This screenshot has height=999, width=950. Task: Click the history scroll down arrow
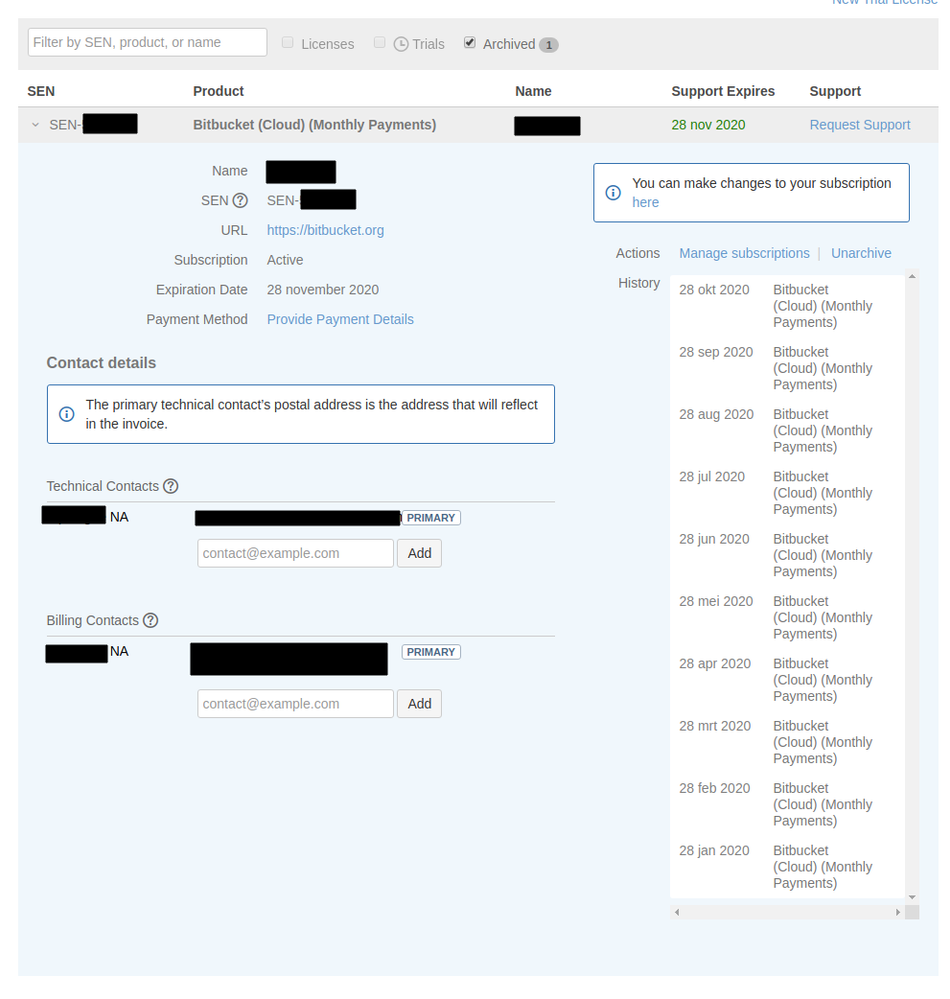912,897
